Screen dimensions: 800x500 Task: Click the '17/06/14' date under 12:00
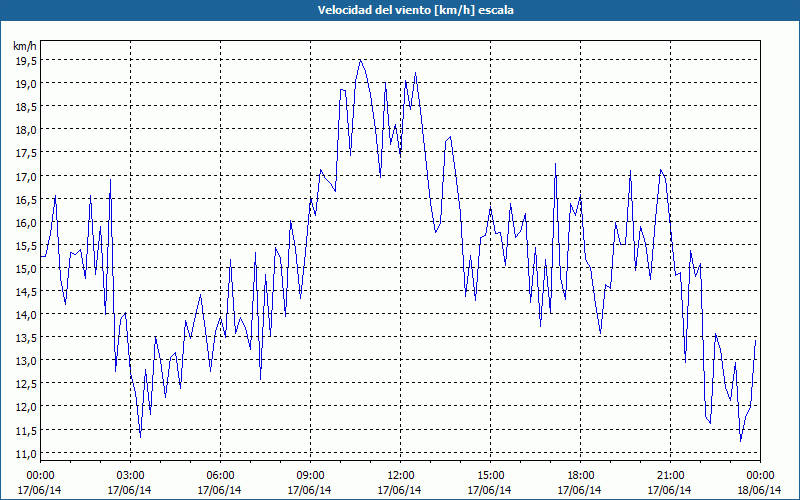point(399,490)
